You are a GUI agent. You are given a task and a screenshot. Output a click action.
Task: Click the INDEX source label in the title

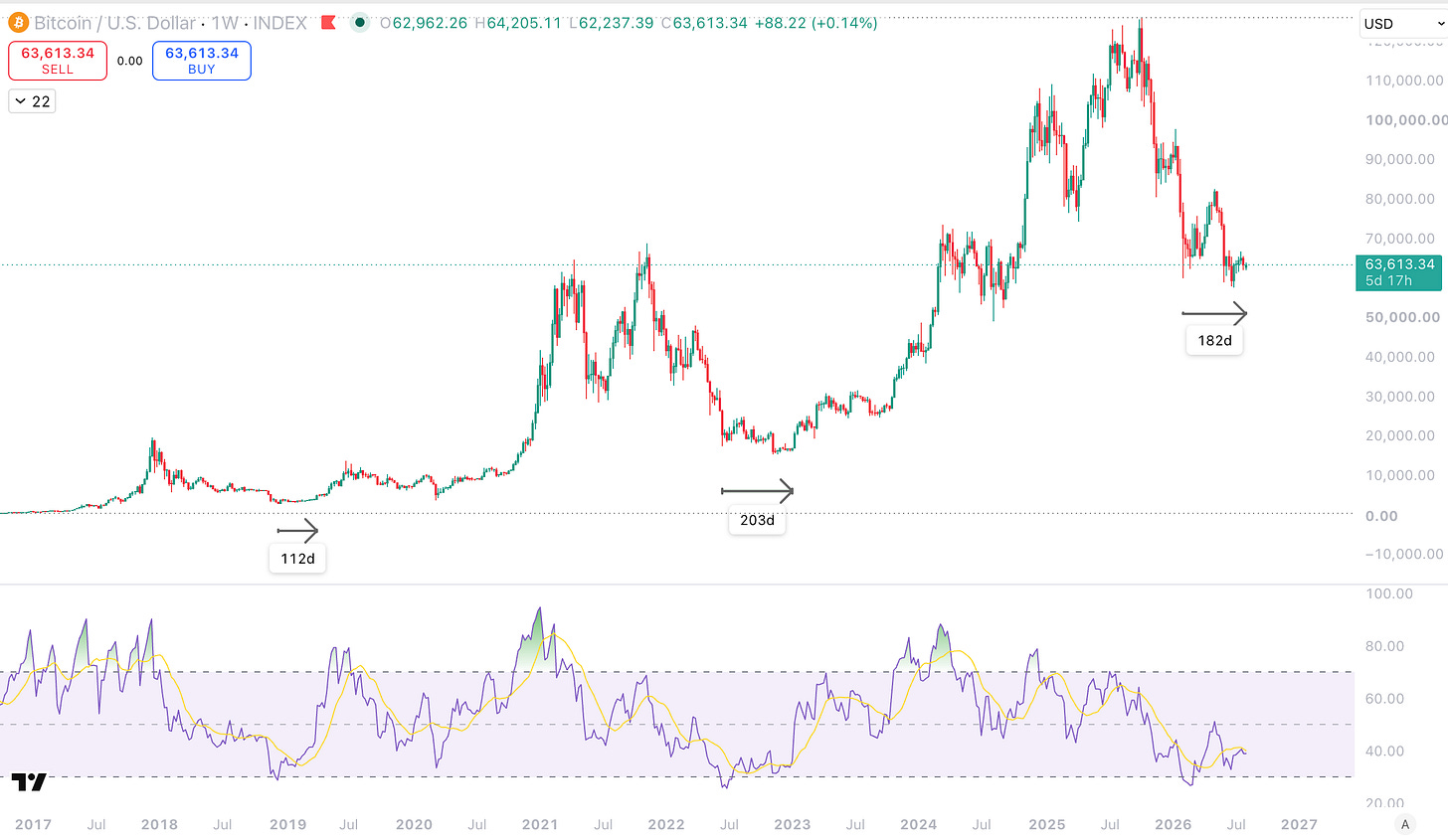pyautogui.click(x=279, y=23)
